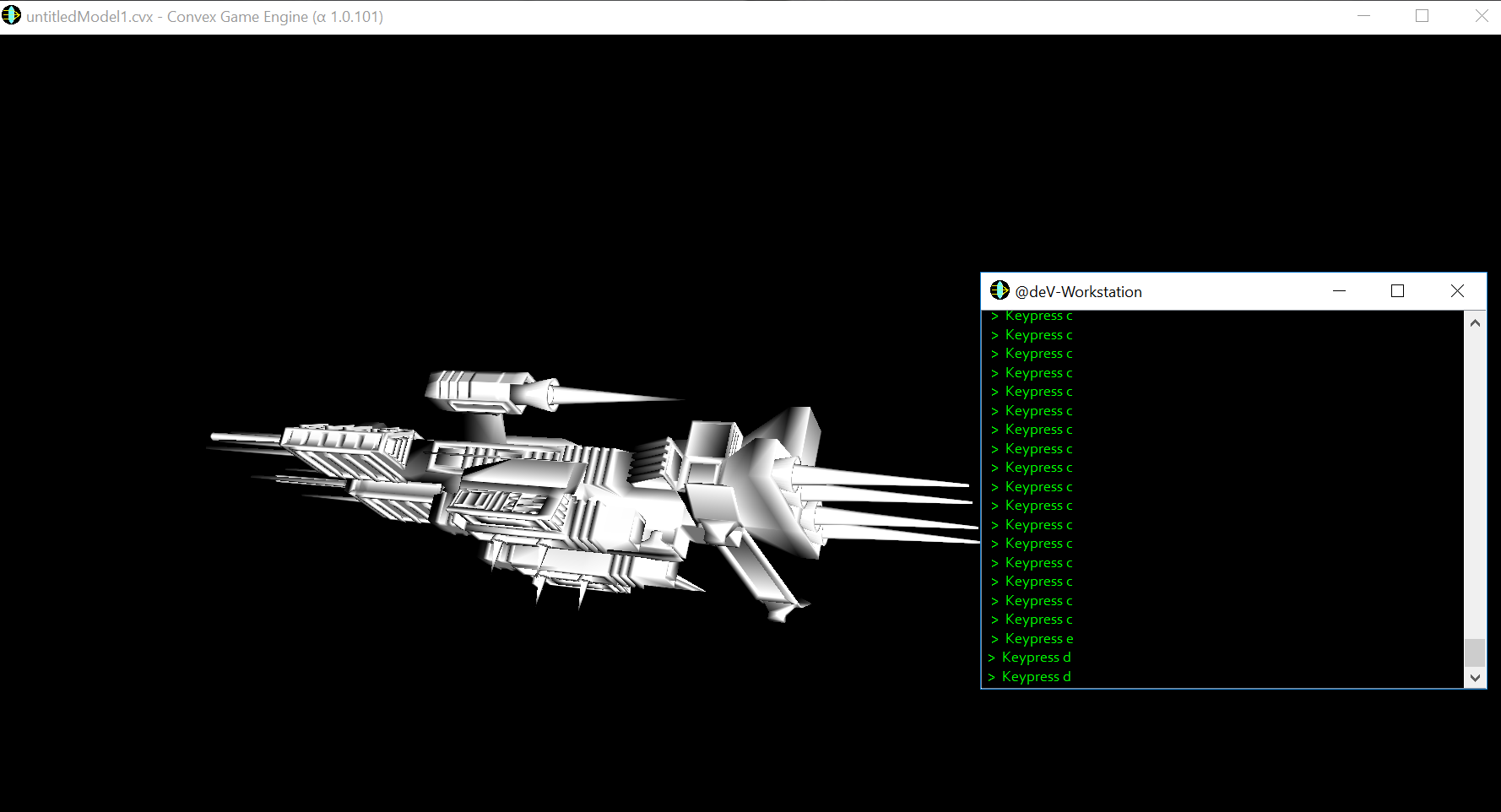Image resolution: width=1501 pixels, height=812 pixels.
Task: Select the "Keypress e" log line
Action: coord(1038,639)
